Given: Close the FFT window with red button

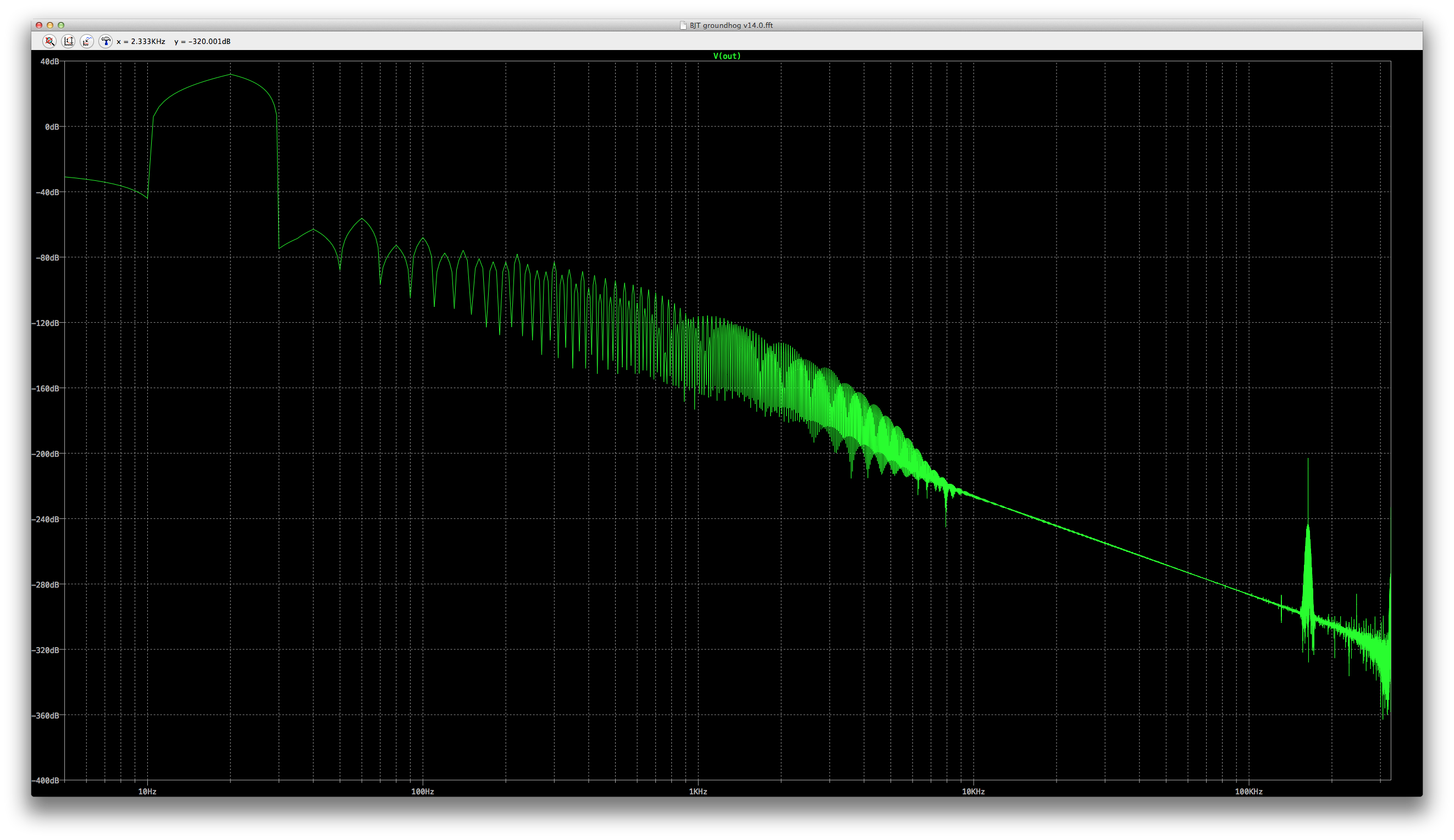Looking at the screenshot, I should point(39,25).
